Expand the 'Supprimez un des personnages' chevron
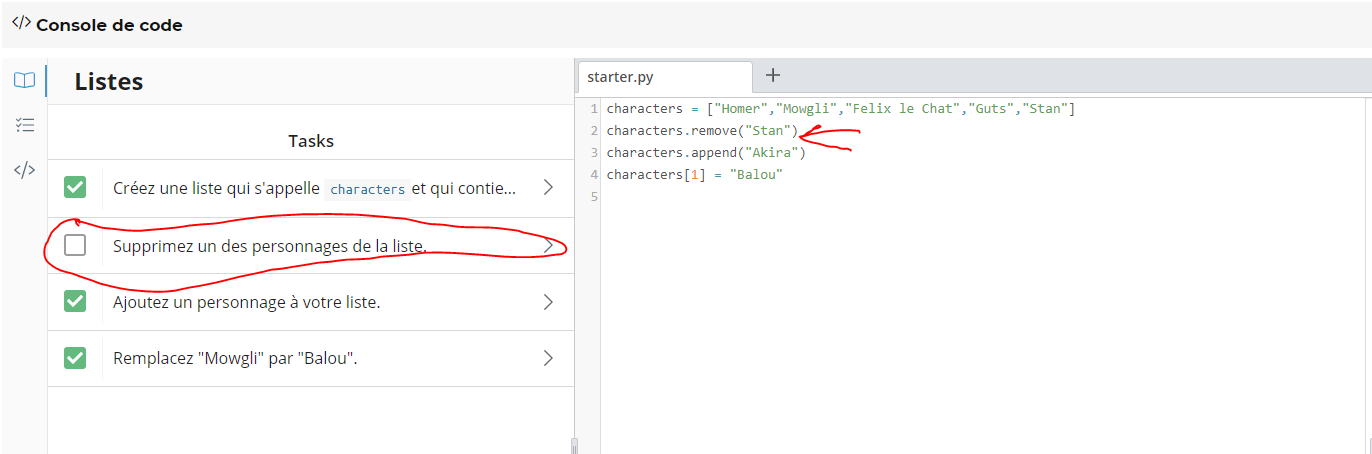Image resolution: width=1372 pixels, height=454 pixels. point(547,245)
